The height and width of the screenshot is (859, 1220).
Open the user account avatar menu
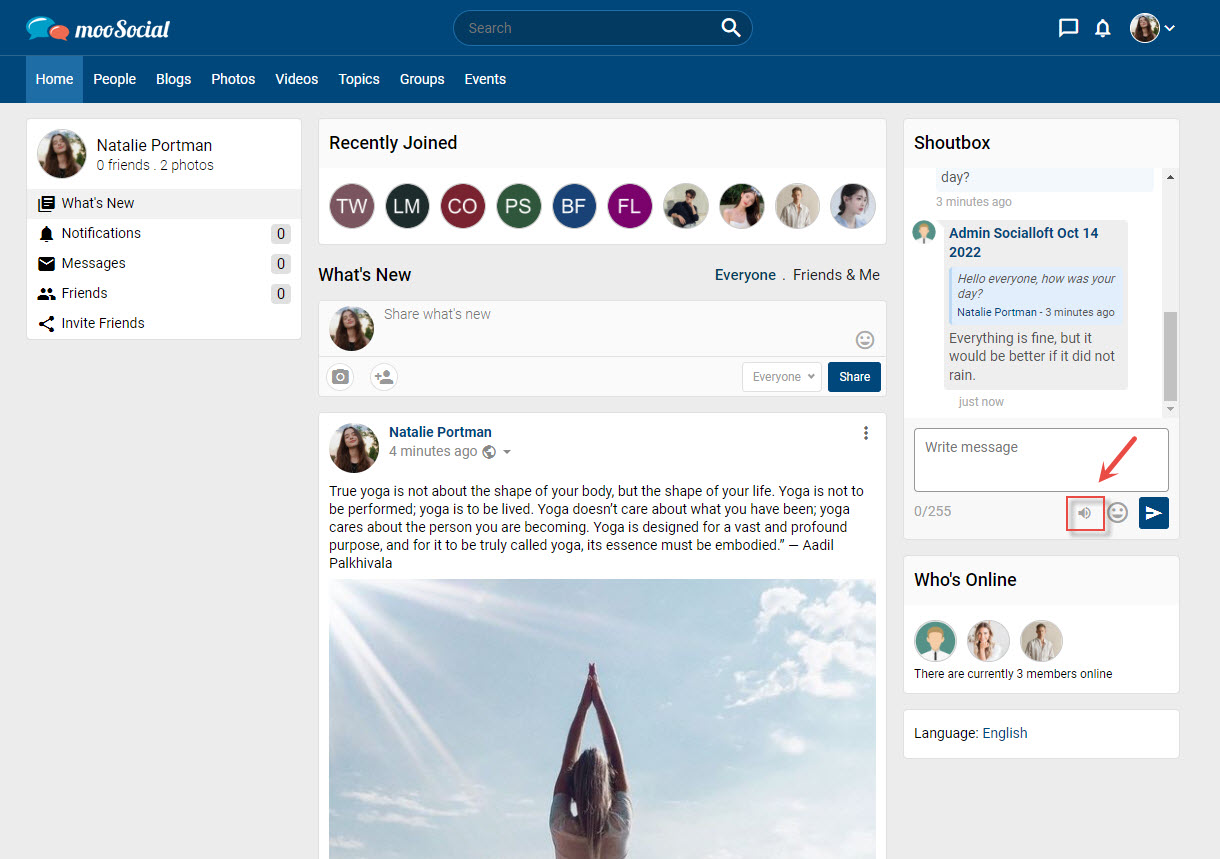(x=1152, y=28)
